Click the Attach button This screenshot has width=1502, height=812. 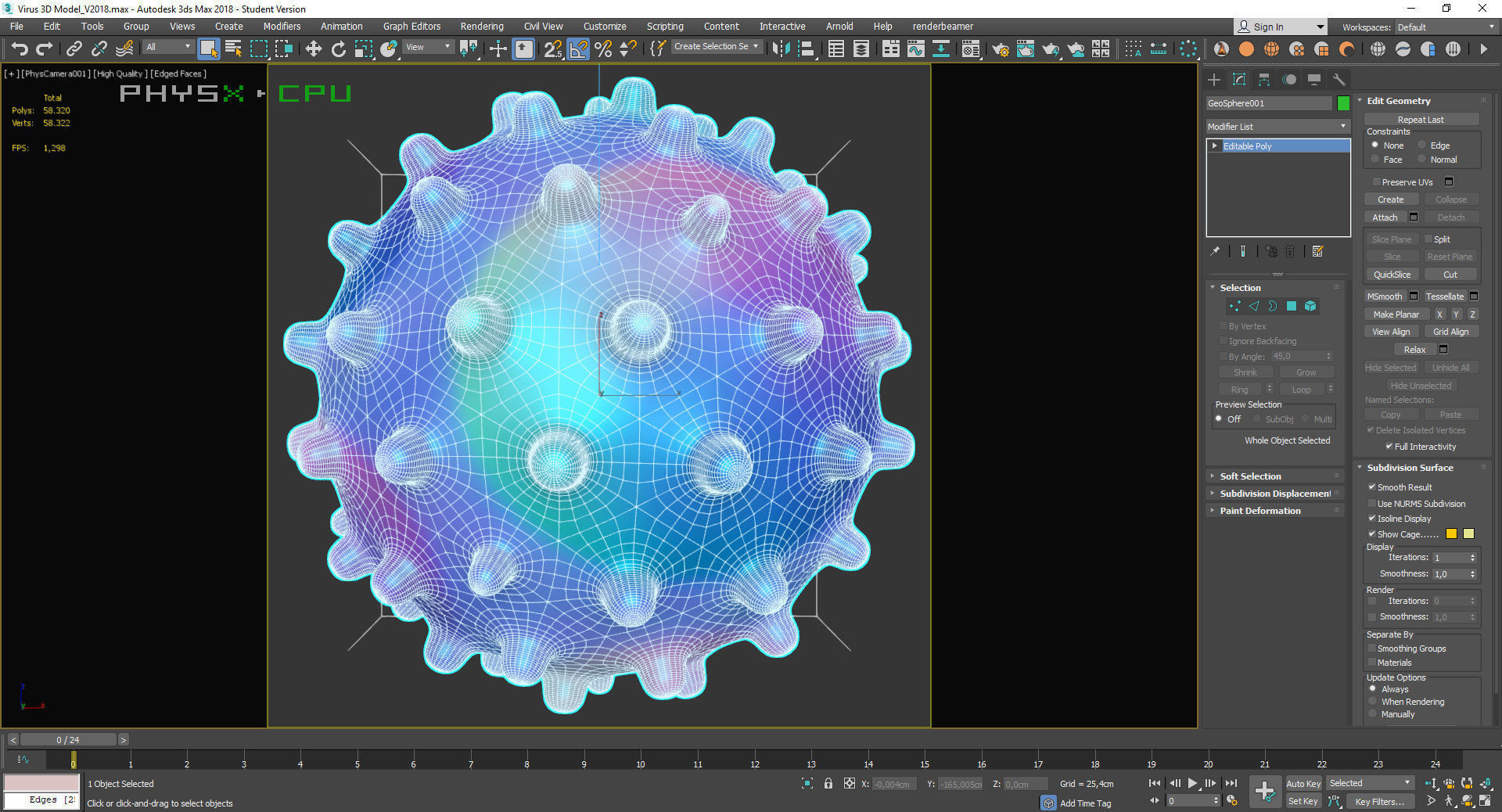pyautogui.click(x=1385, y=217)
